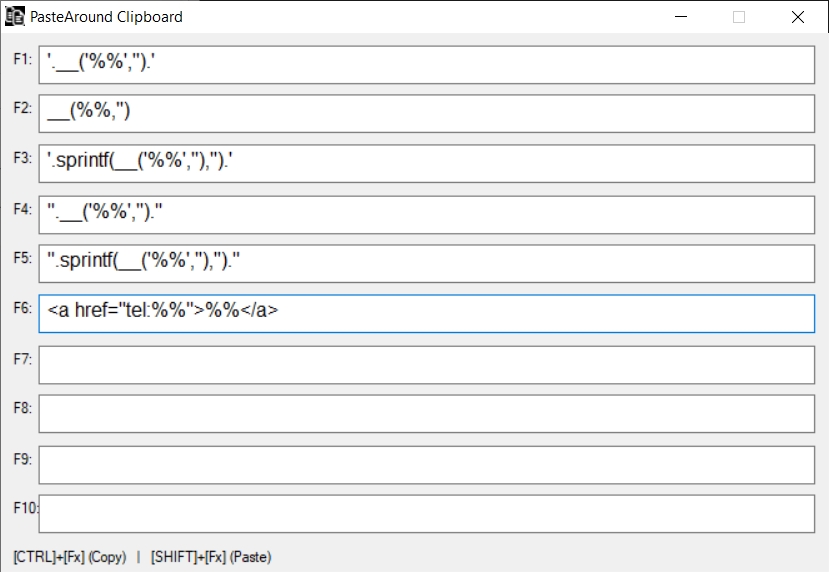This screenshot has width=829, height=572.
Task: Click the empty F10 text box
Action: coord(427,514)
